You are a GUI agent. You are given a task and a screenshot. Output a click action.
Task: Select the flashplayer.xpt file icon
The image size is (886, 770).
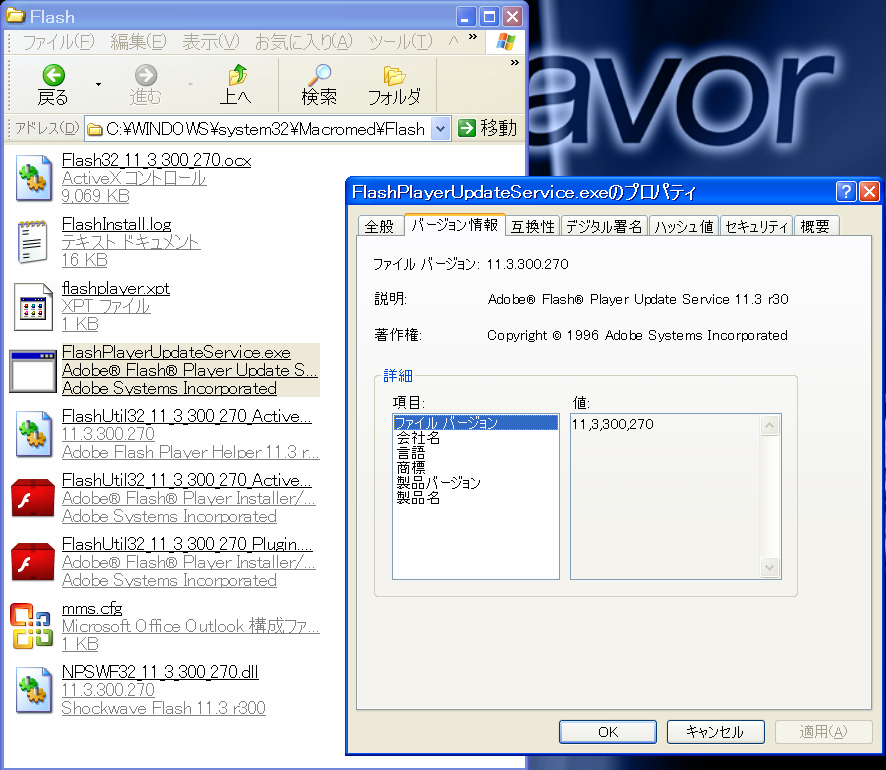(x=33, y=307)
